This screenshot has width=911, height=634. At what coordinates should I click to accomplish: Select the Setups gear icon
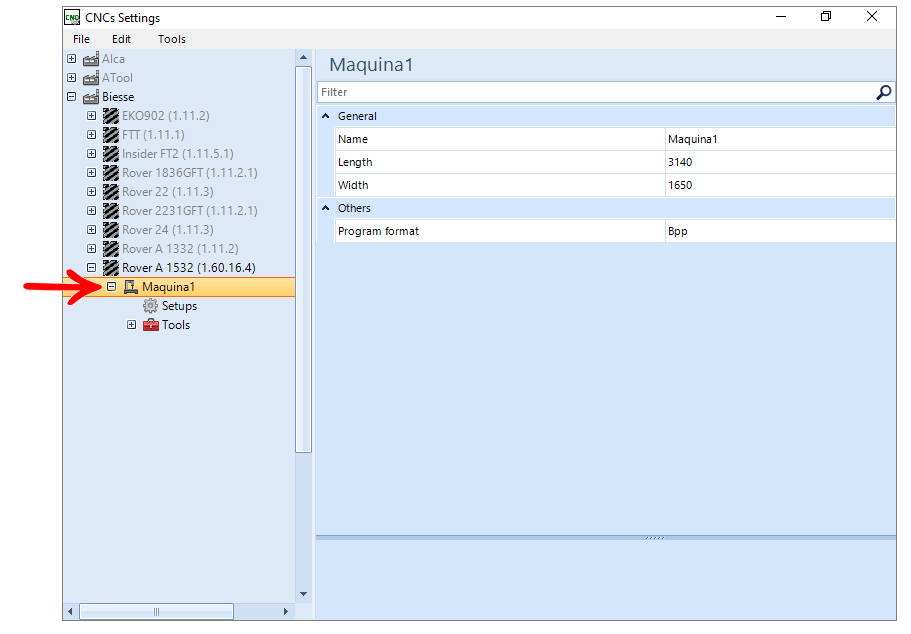pos(150,306)
